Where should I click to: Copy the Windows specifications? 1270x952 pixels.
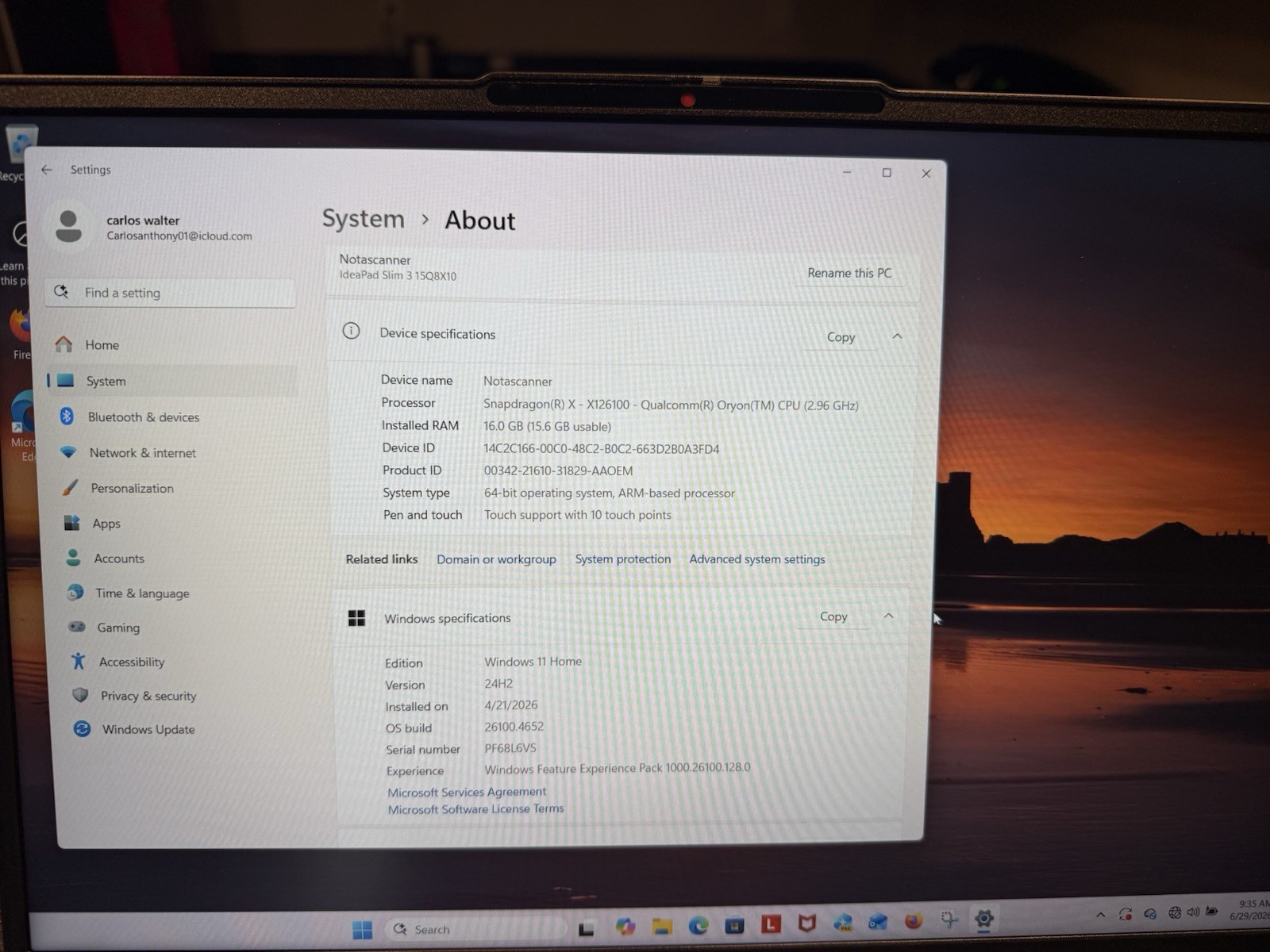click(833, 616)
